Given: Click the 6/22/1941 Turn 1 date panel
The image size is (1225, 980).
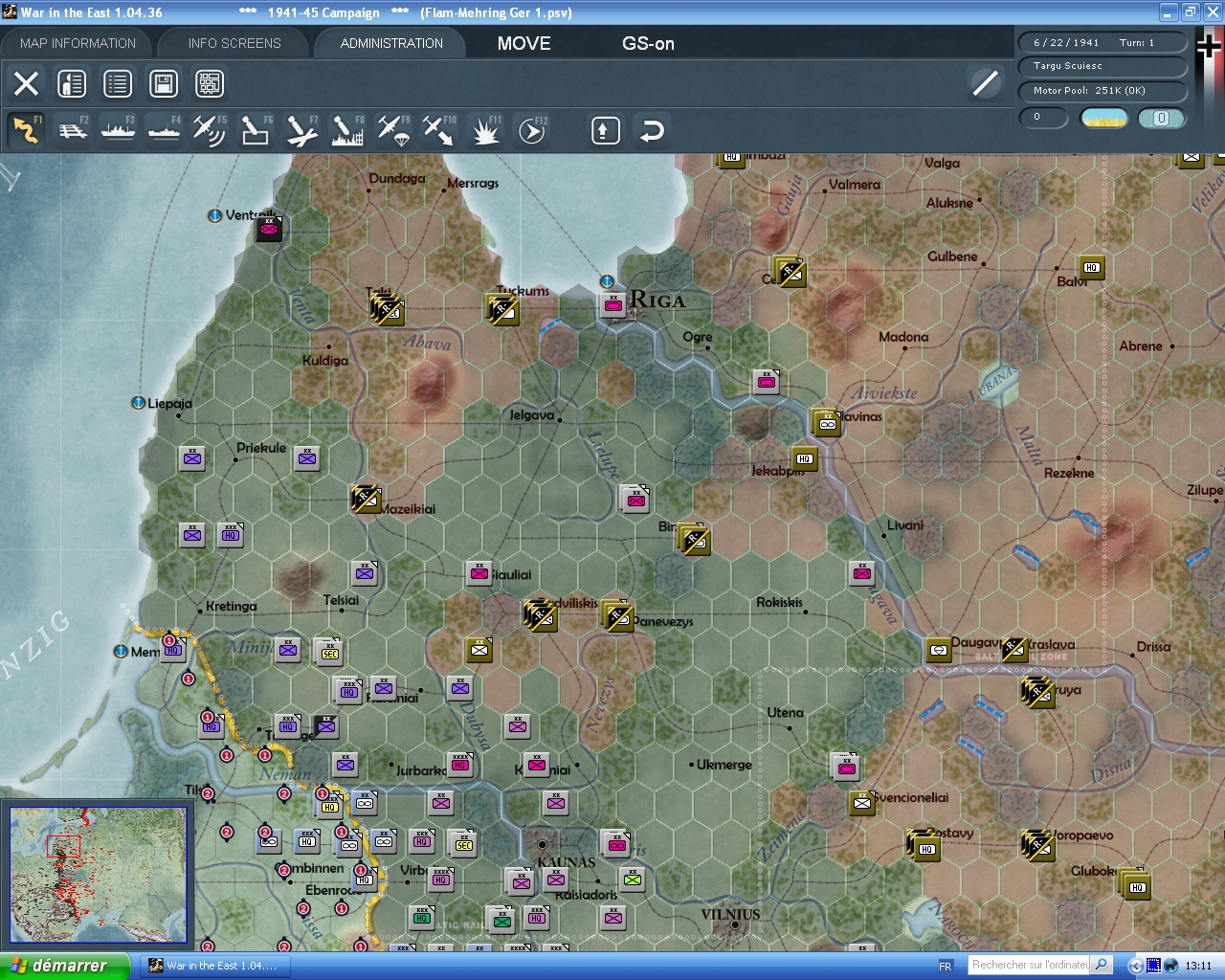Looking at the screenshot, I should coord(1102,43).
